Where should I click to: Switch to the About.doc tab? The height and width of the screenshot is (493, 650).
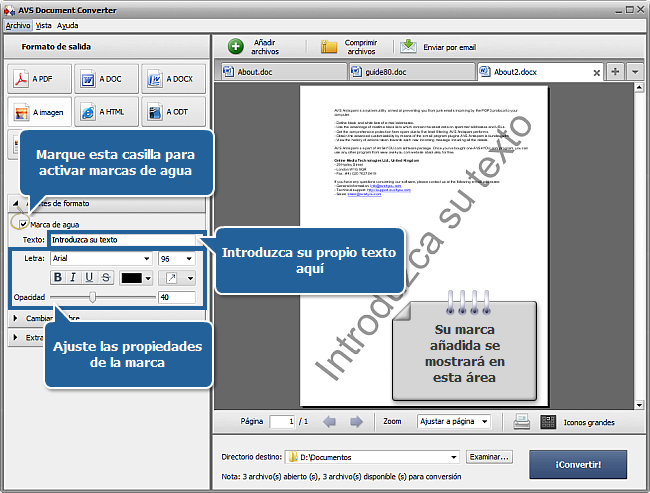coord(282,72)
